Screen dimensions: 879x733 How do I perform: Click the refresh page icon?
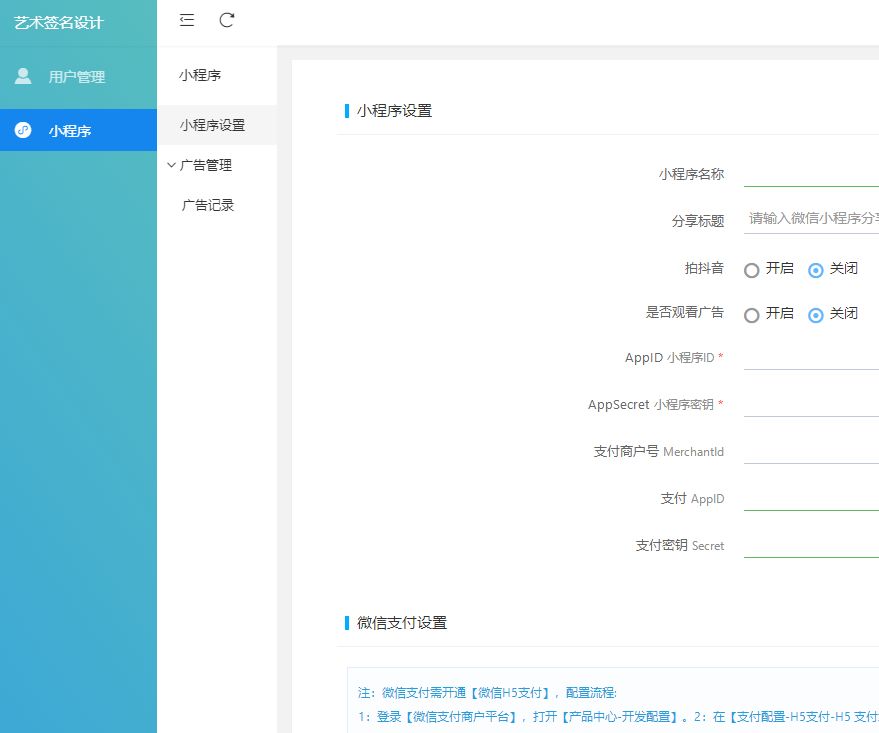227,20
